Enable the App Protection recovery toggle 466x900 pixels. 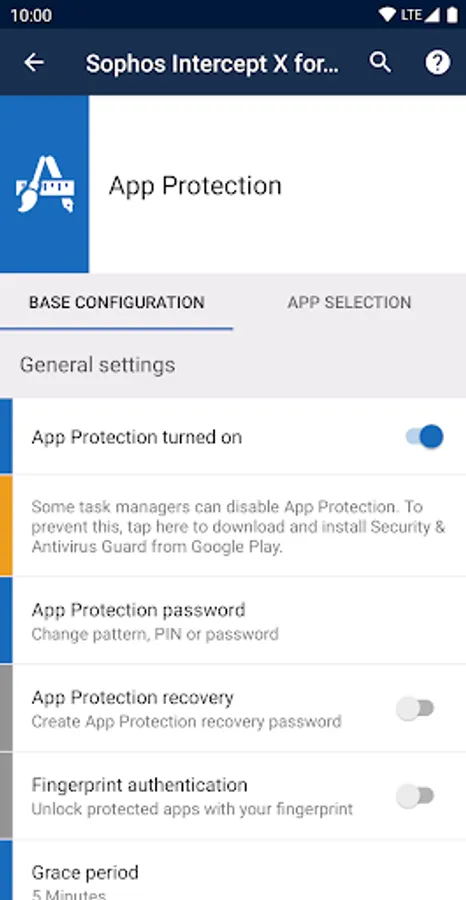coord(415,708)
